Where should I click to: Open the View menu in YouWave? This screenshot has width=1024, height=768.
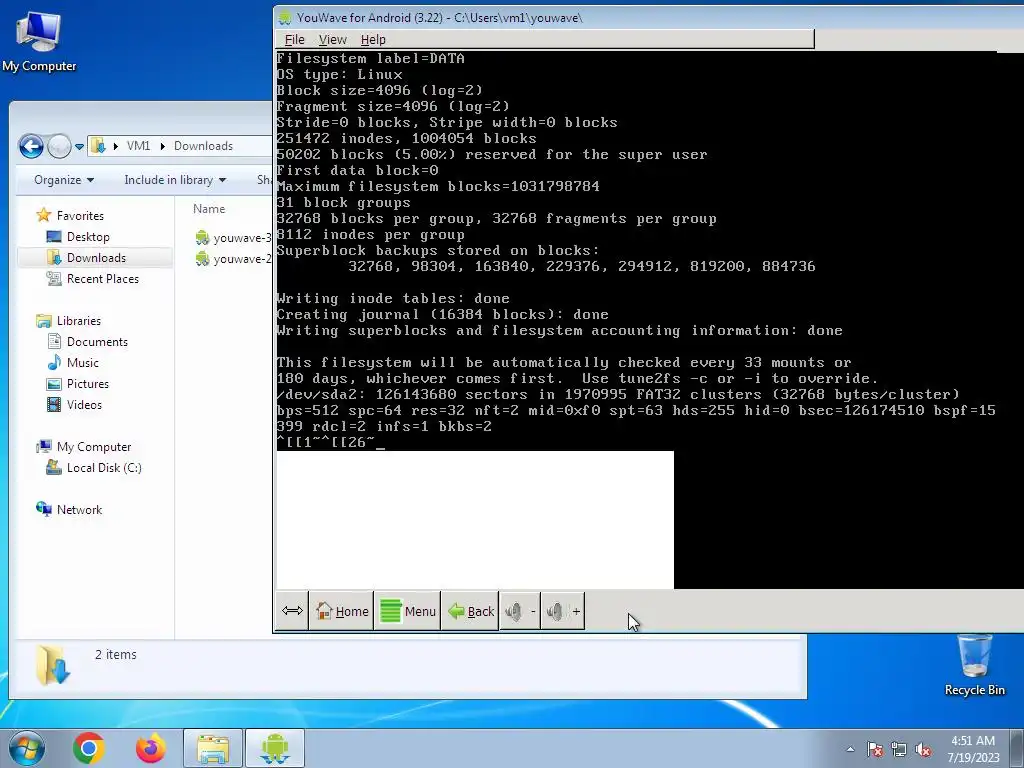332,40
